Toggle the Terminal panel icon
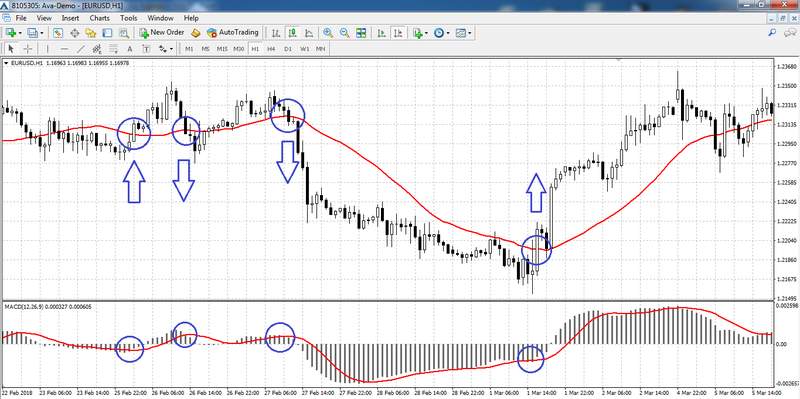The width and height of the screenshot is (800, 399). [107, 33]
